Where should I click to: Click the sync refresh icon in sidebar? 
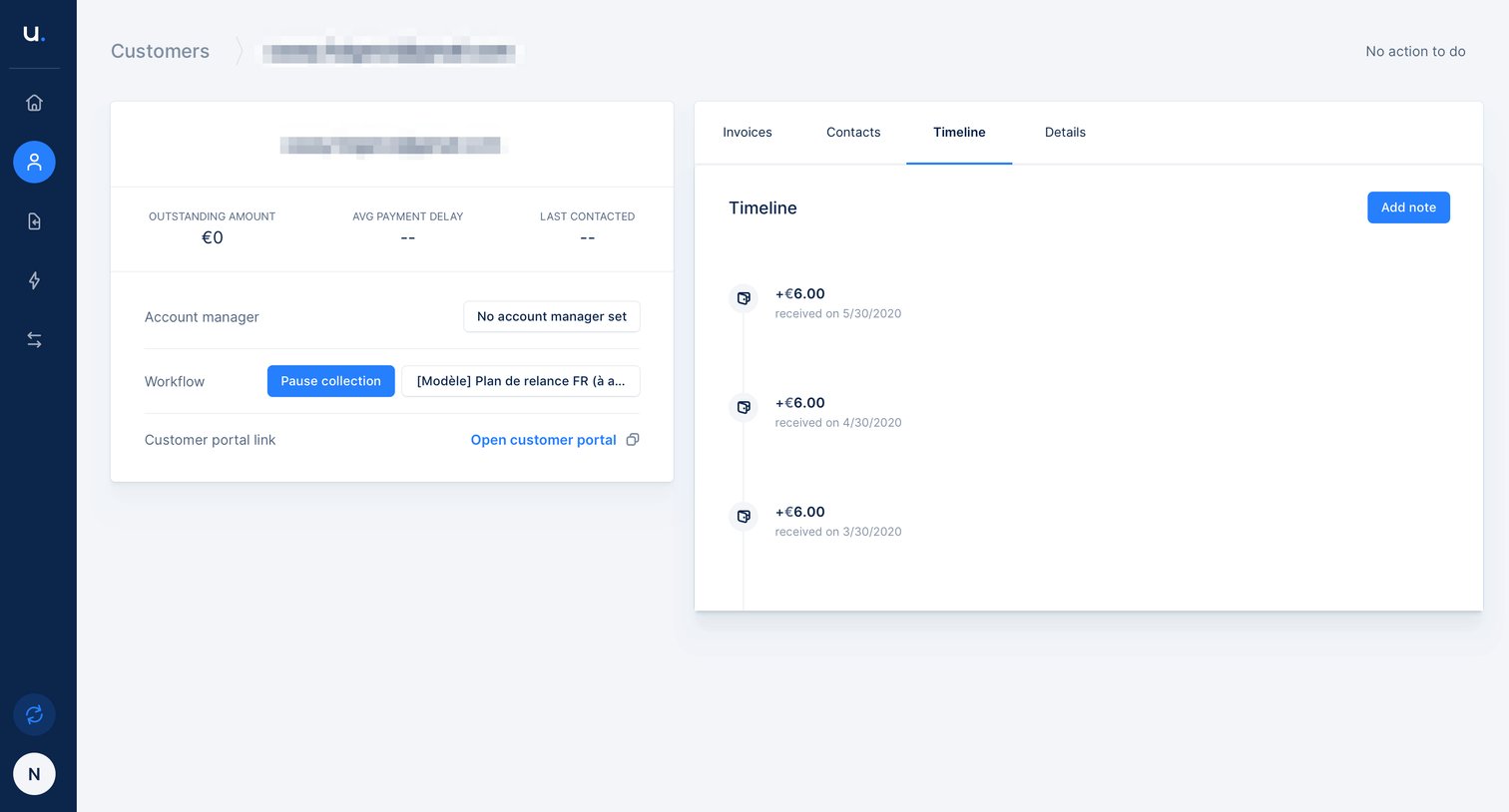[x=34, y=714]
